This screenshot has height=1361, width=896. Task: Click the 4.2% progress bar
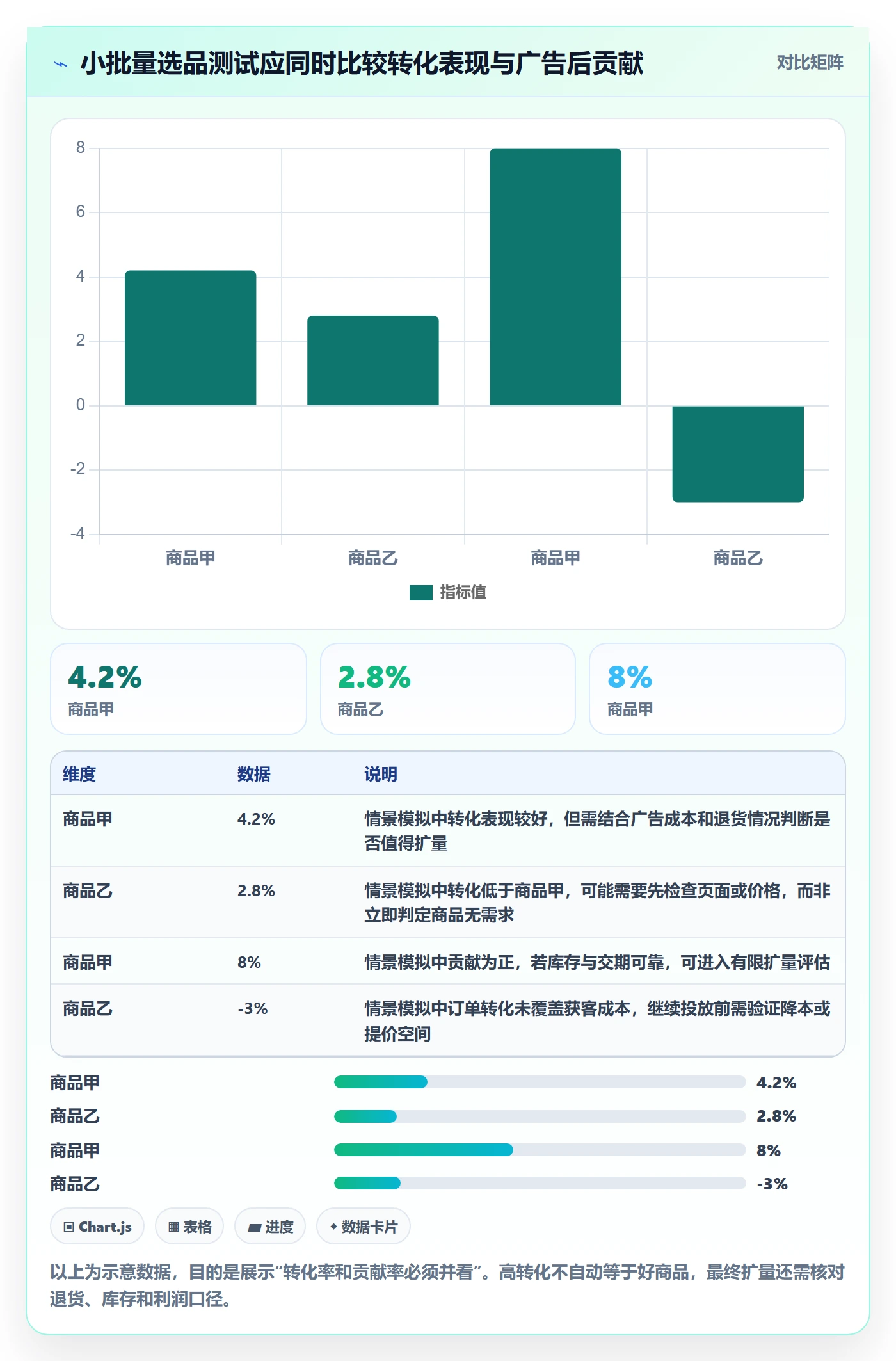[x=540, y=1082]
